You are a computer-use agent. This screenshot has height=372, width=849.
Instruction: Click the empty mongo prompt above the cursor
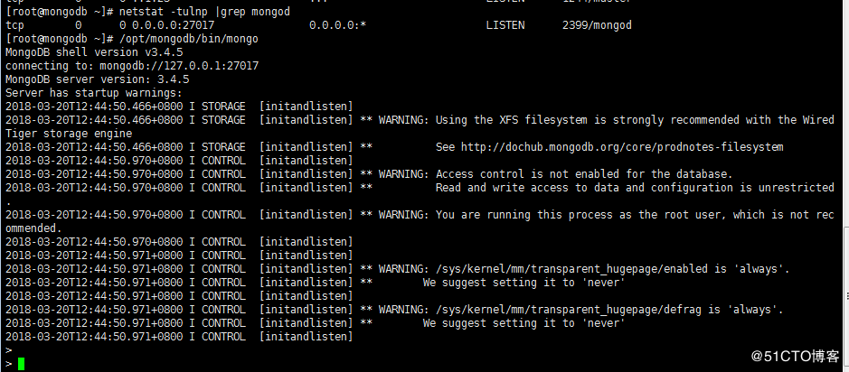click(x=8, y=350)
